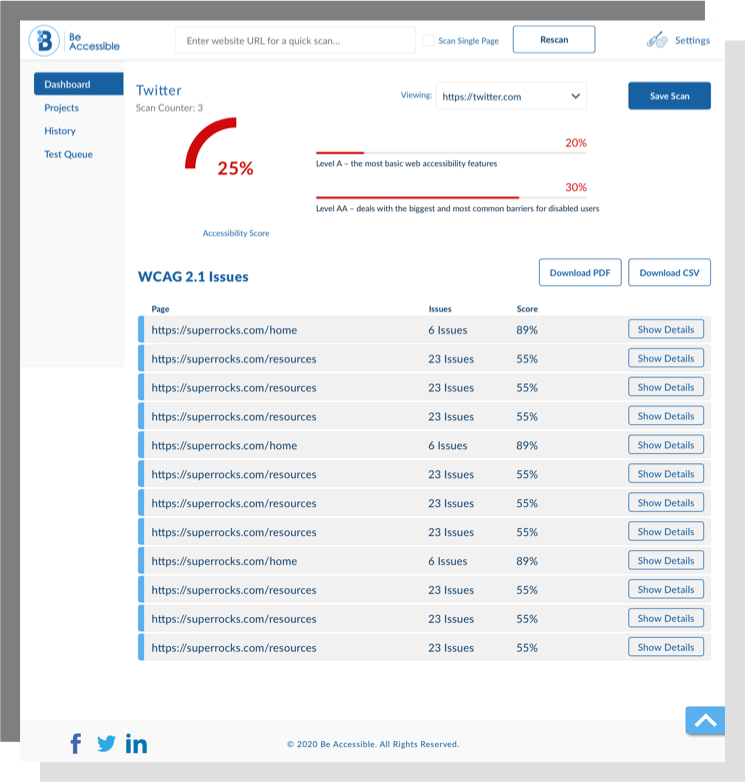Expand the Viewing URL dropdown
Viewport: 745px width, 783px height.
coord(511,96)
